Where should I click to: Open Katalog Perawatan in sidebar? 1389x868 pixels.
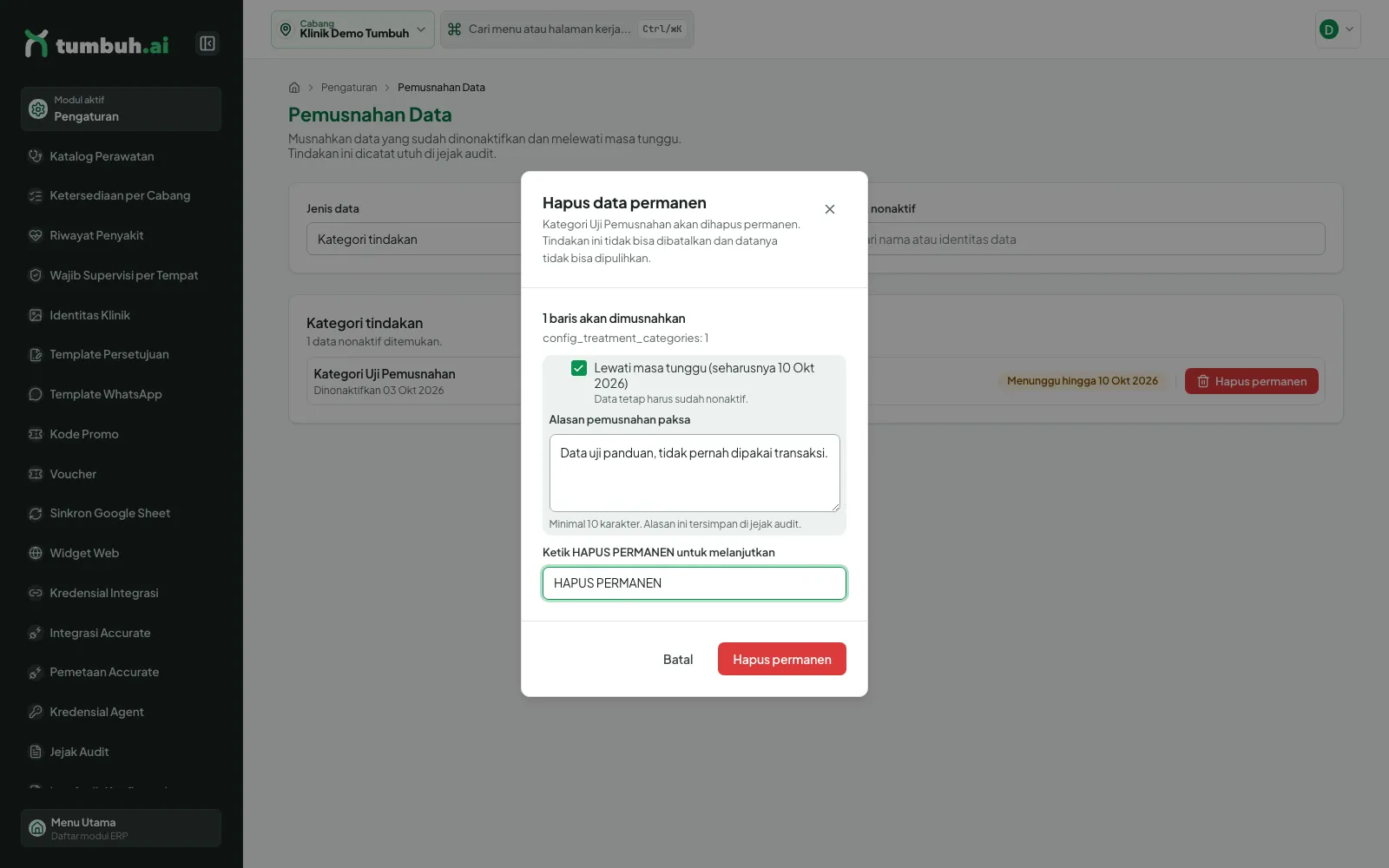point(102,156)
